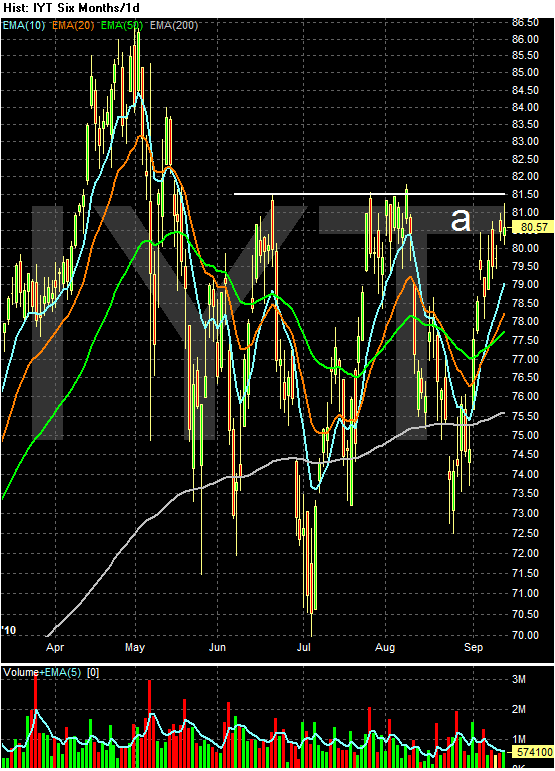The image size is (555, 771).
Task: Click the 73.00 price axis label
Action: pyautogui.click(x=526, y=513)
